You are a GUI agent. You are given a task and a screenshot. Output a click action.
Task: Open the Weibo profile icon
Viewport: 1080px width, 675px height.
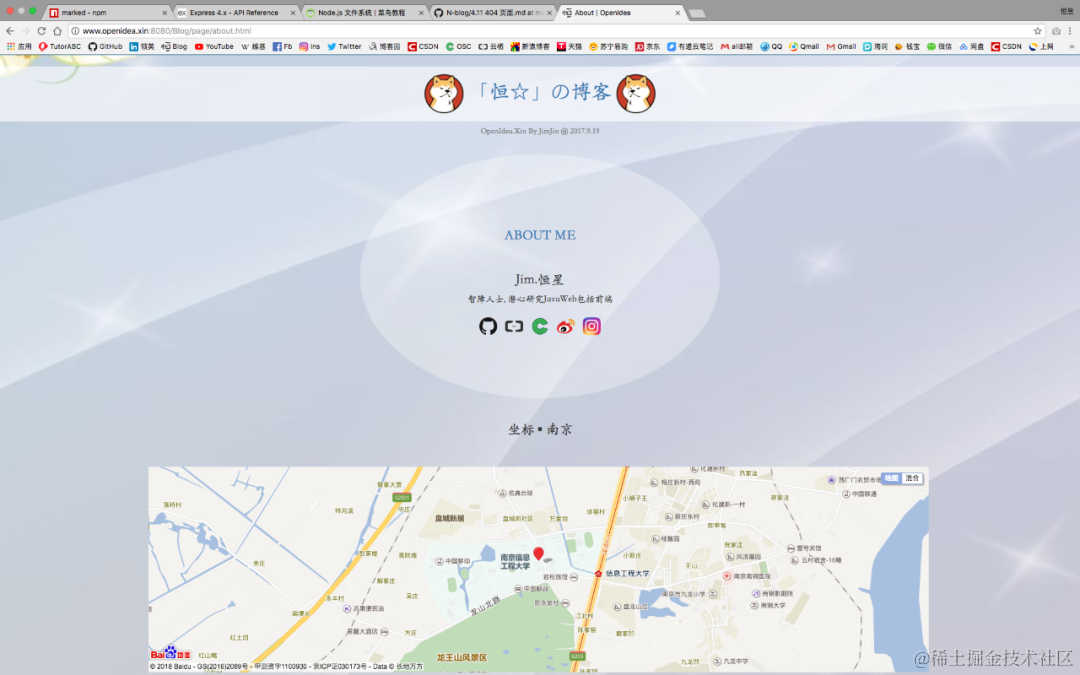pos(565,326)
